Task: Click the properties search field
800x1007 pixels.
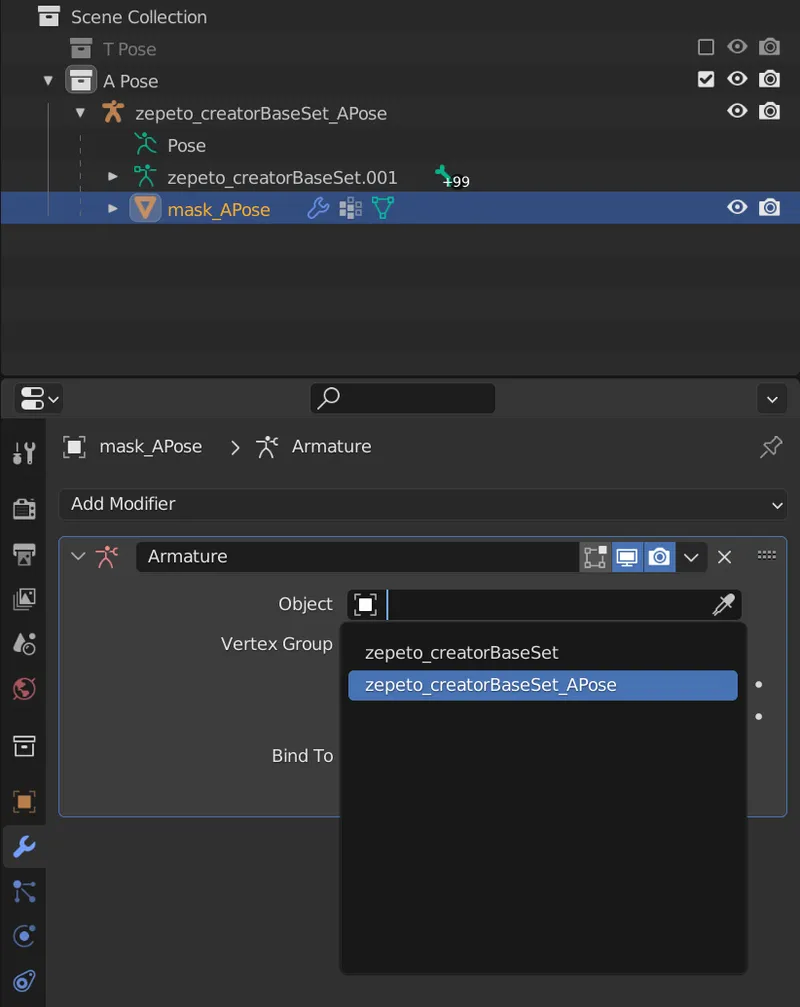Action: [x=403, y=398]
